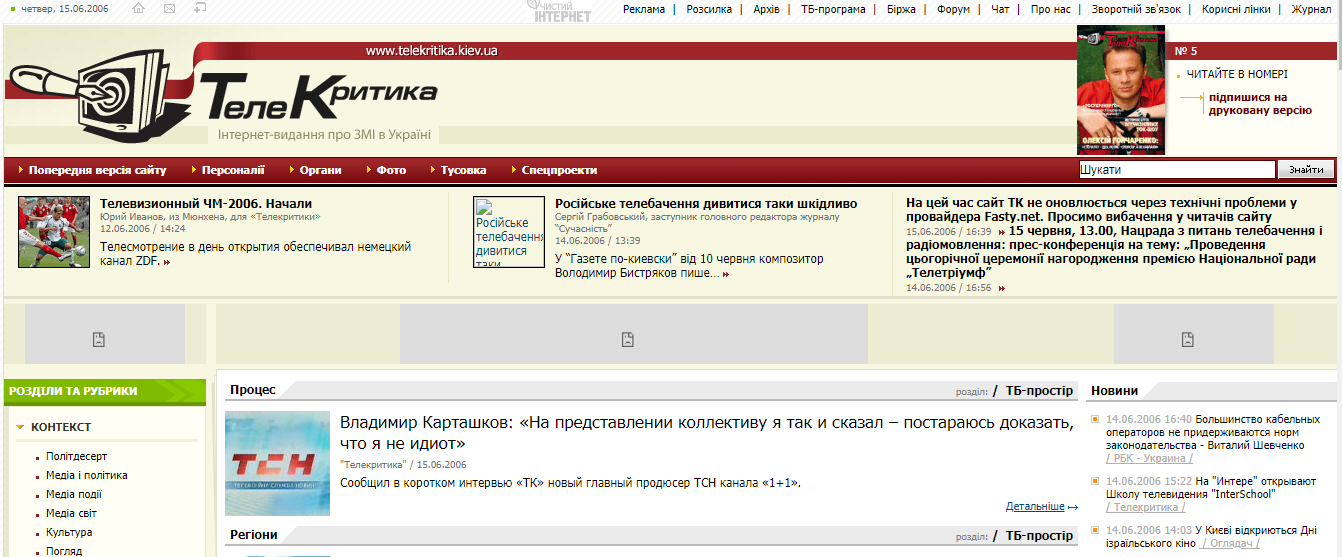Click the РБК - Украина source link
The height and width of the screenshot is (557, 1342).
coord(1150,458)
